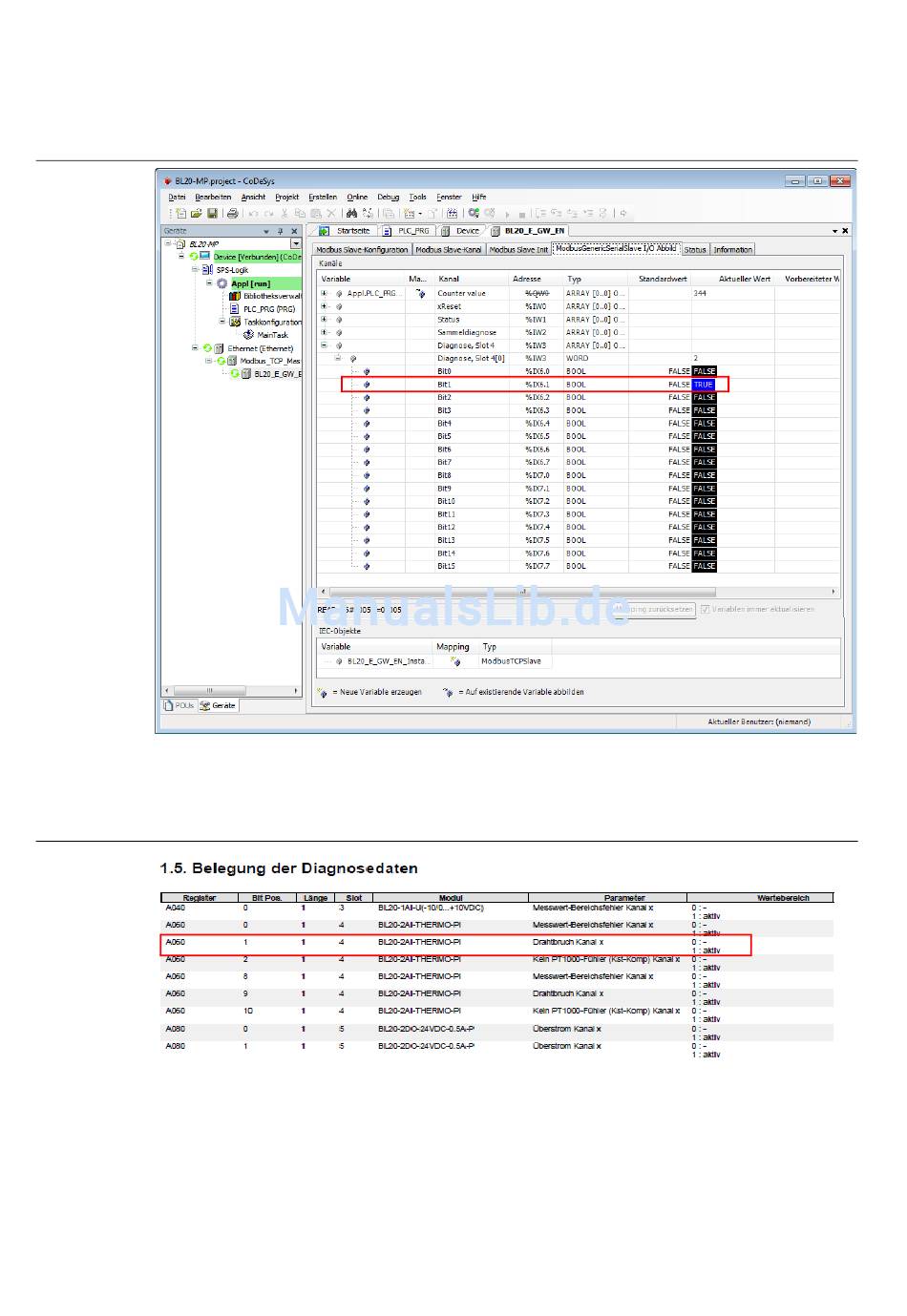Expand the Sammeldiagnose channel row
The image size is (907, 1316).
(x=325, y=332)
